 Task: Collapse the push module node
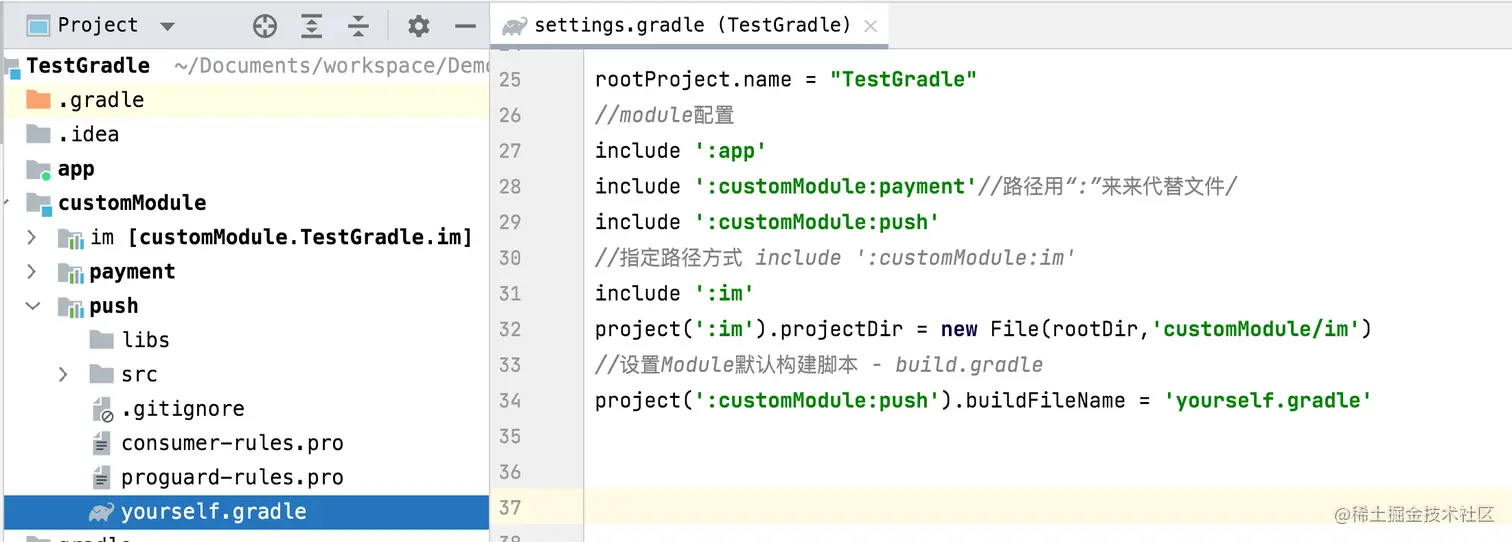pos(32,306)
